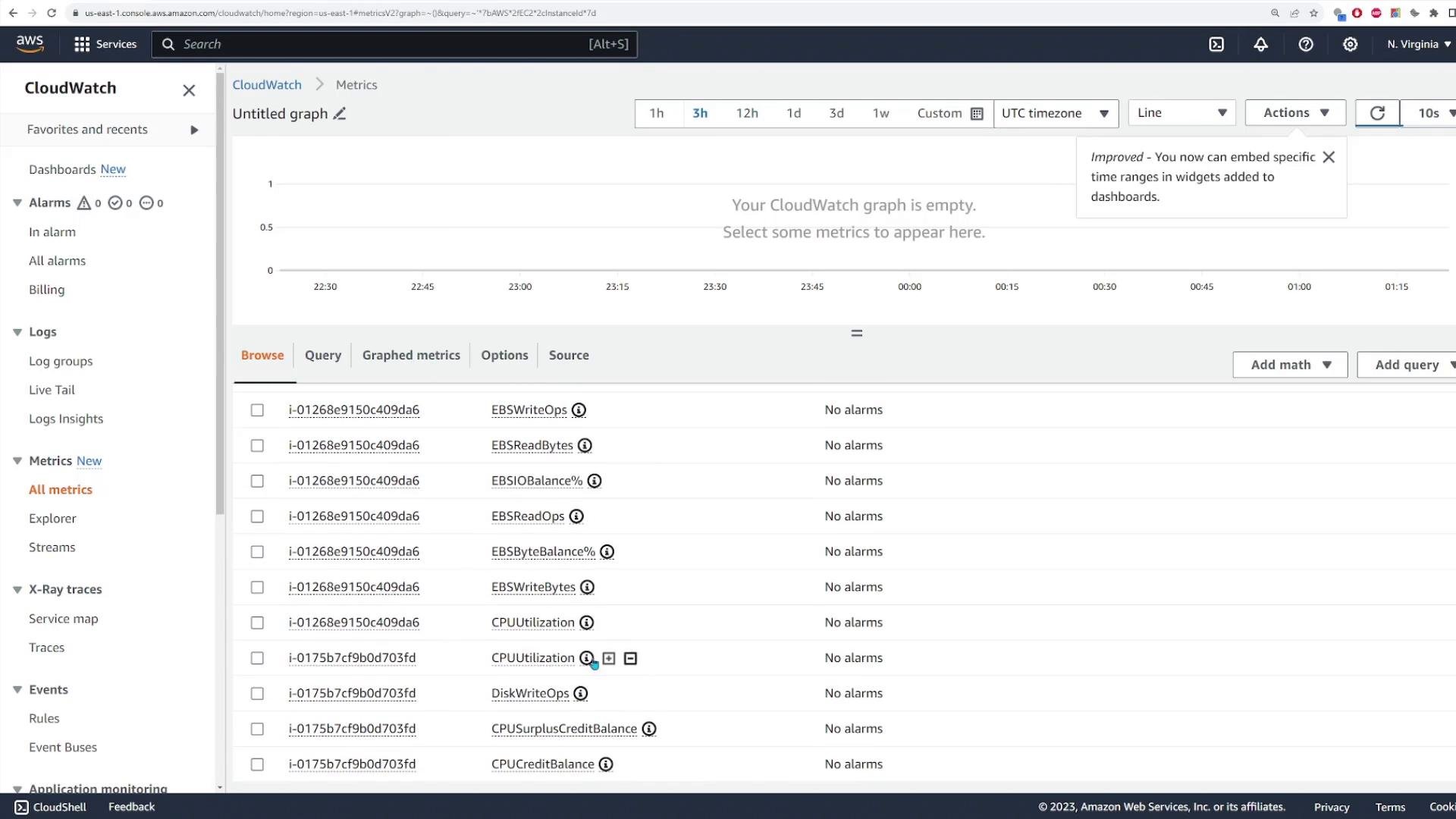
Task: Click the minus exclude icon next to CPUUtilization
Action: [x=630, y=658]
